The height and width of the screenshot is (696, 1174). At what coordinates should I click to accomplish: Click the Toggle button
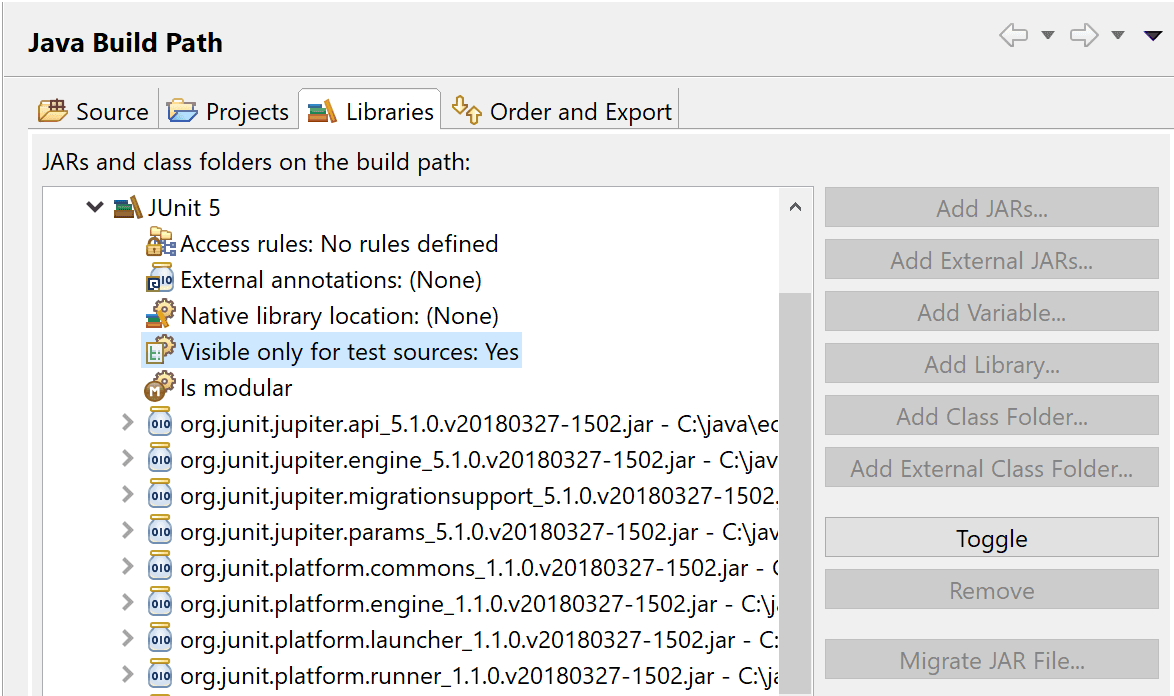tap(992, 537)
